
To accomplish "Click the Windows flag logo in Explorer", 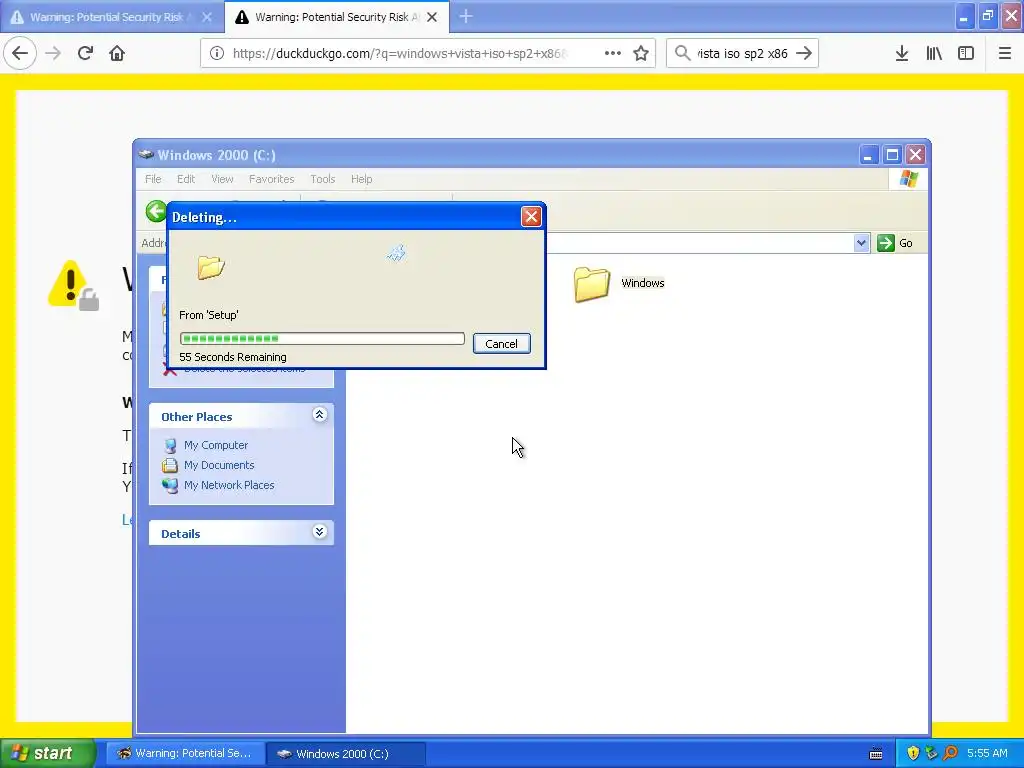I will coord(908,179).
